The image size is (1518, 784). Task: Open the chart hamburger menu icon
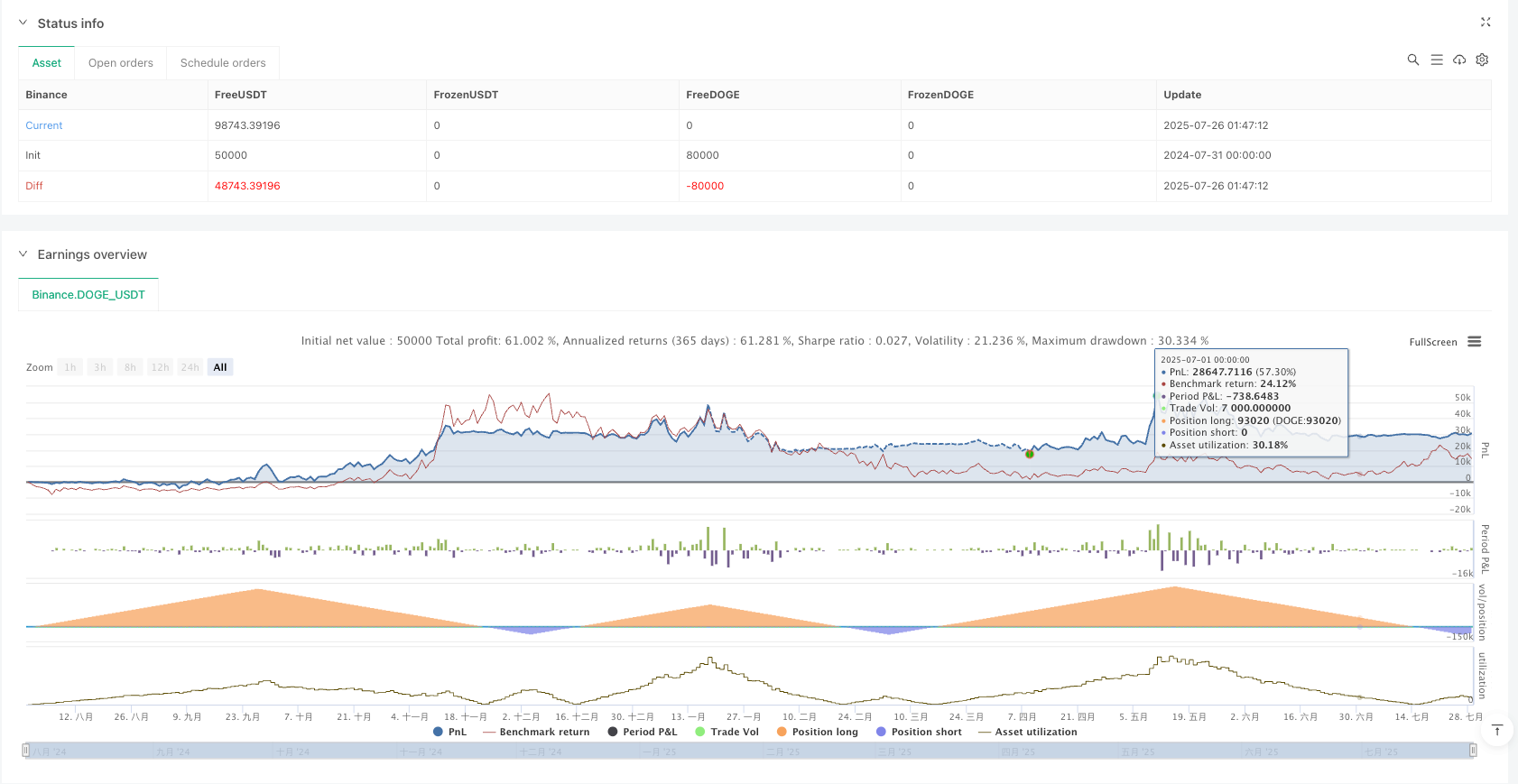pos(1474,342)
